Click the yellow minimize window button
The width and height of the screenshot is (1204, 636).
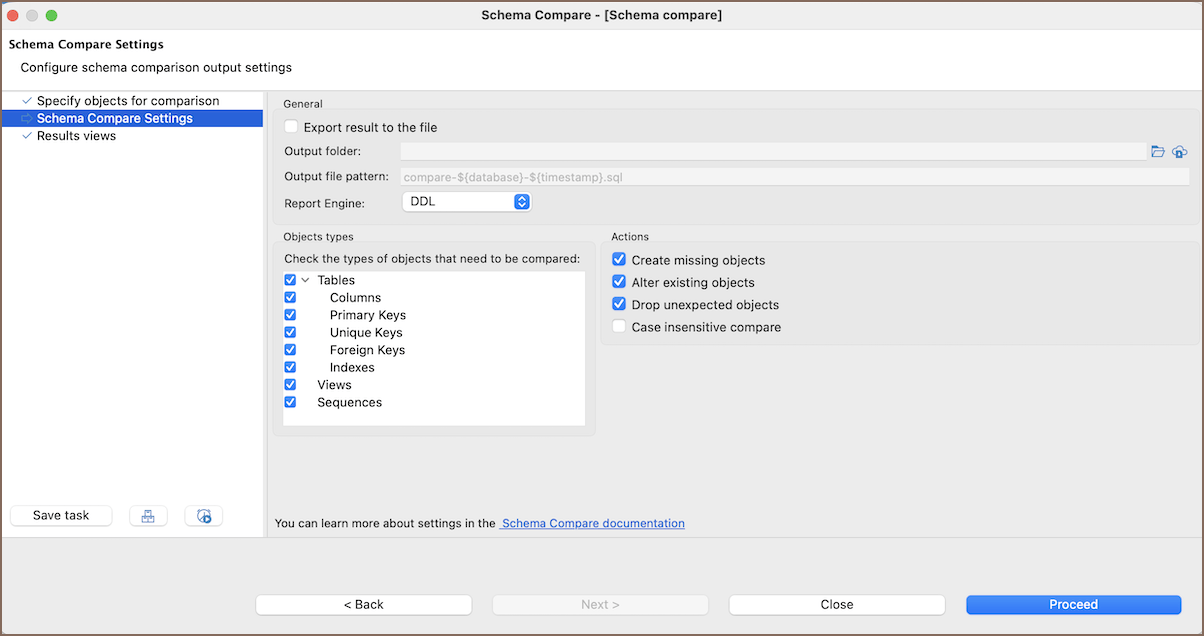(x=33, y=15)
